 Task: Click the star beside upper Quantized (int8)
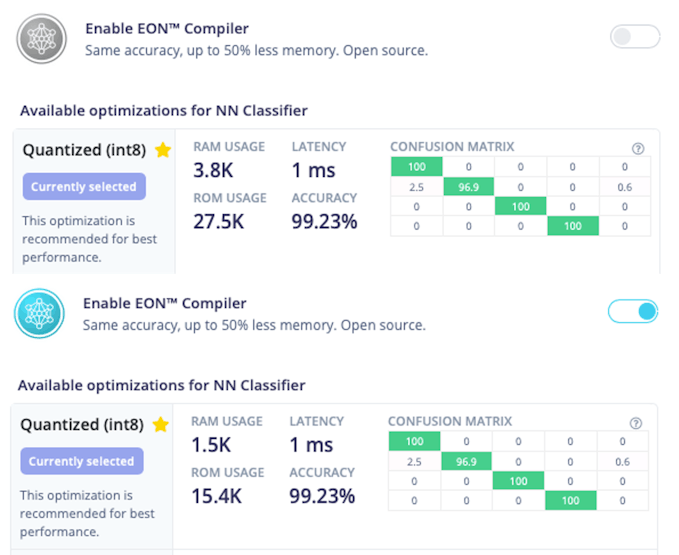(163, 150)
